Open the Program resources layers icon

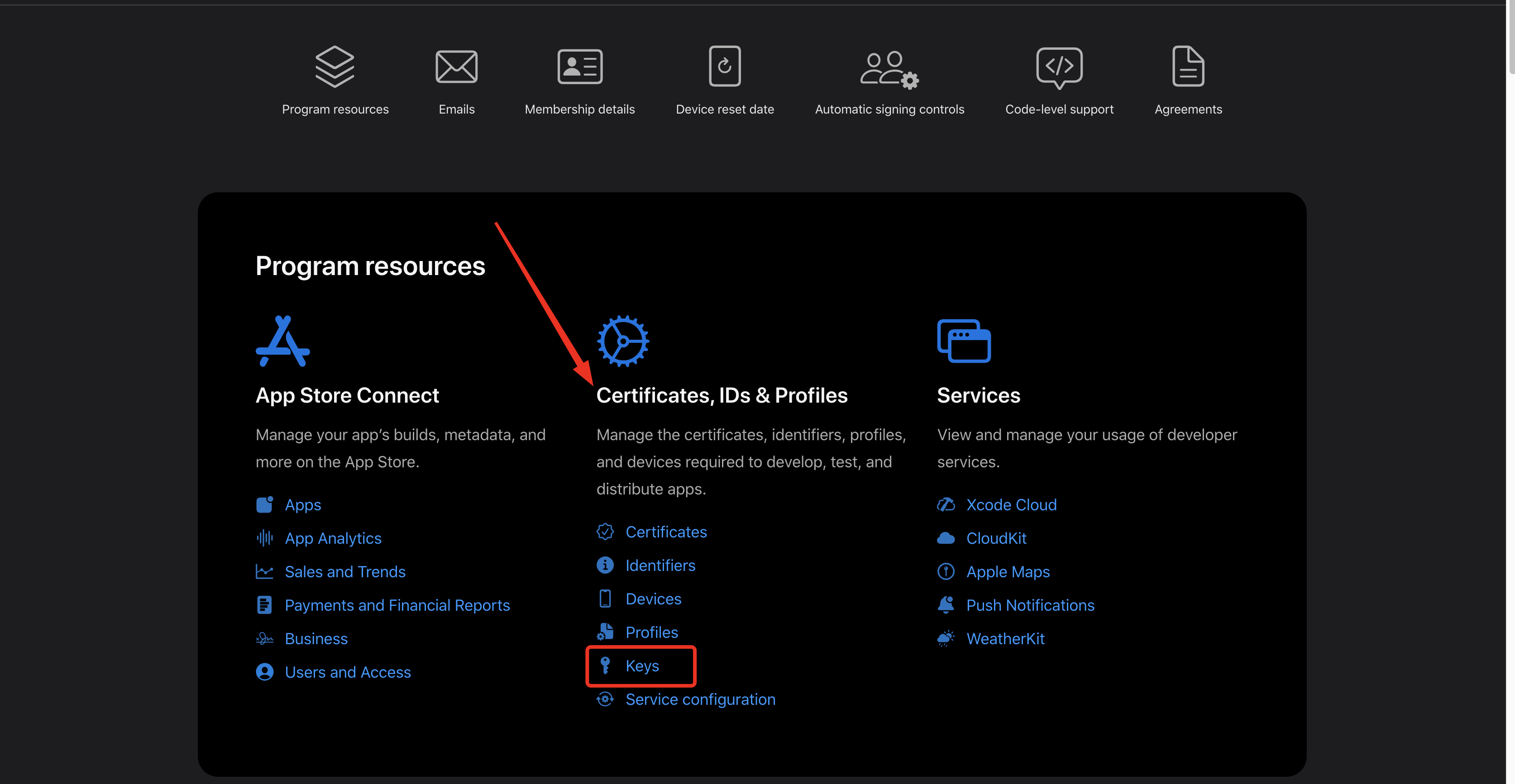tap(335, 67)
